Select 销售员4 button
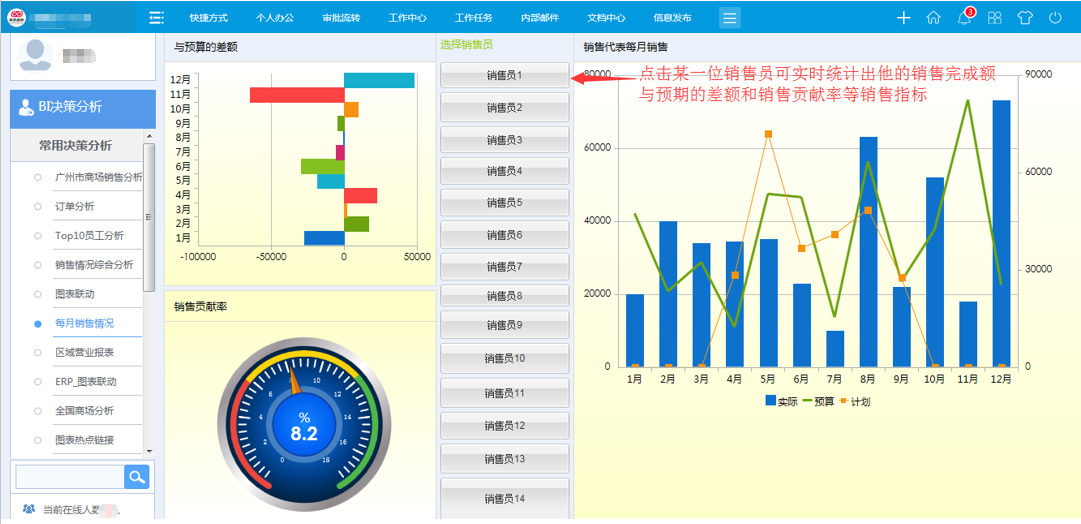 click(x=505, y=171)
